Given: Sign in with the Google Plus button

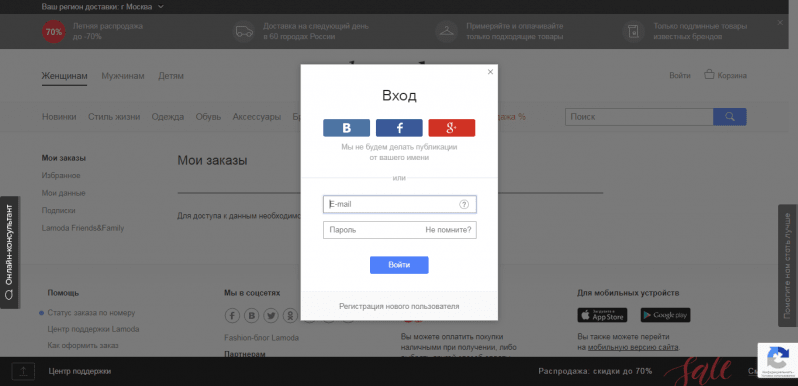Looking at the screenshot, I should [451, 128].
